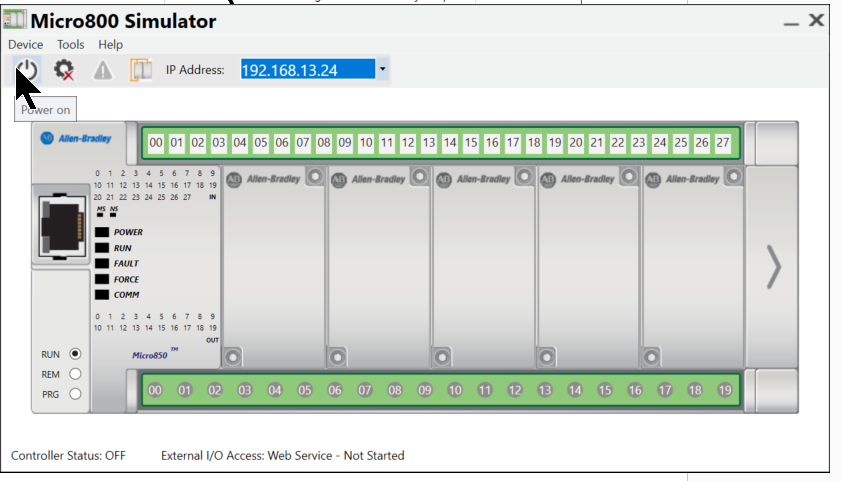This screenshot has height=481, width=841.
Task: Click the third expansion module slot
Action: [x=483, y=267]
